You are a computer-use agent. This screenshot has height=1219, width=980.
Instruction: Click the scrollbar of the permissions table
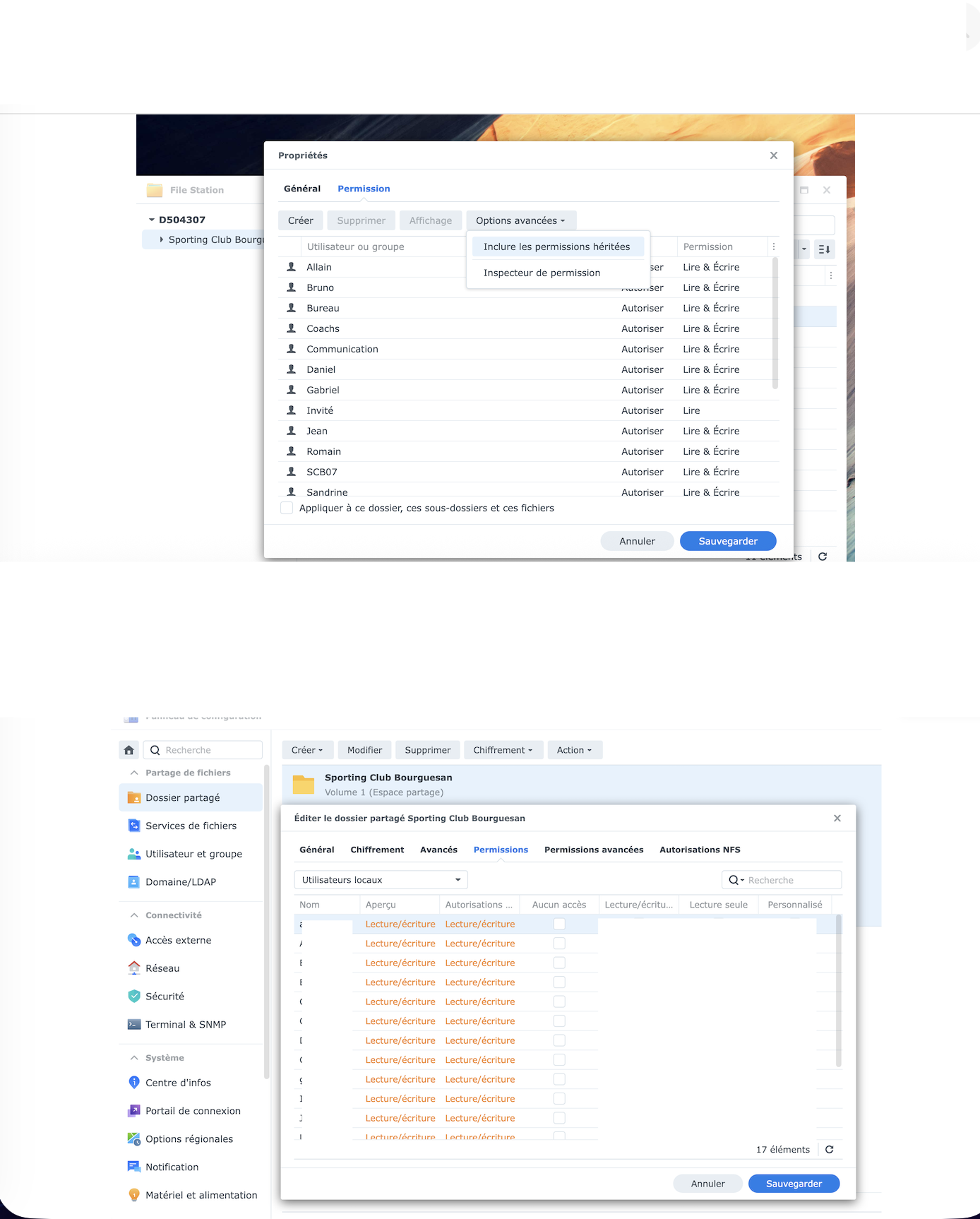(839, 990)
